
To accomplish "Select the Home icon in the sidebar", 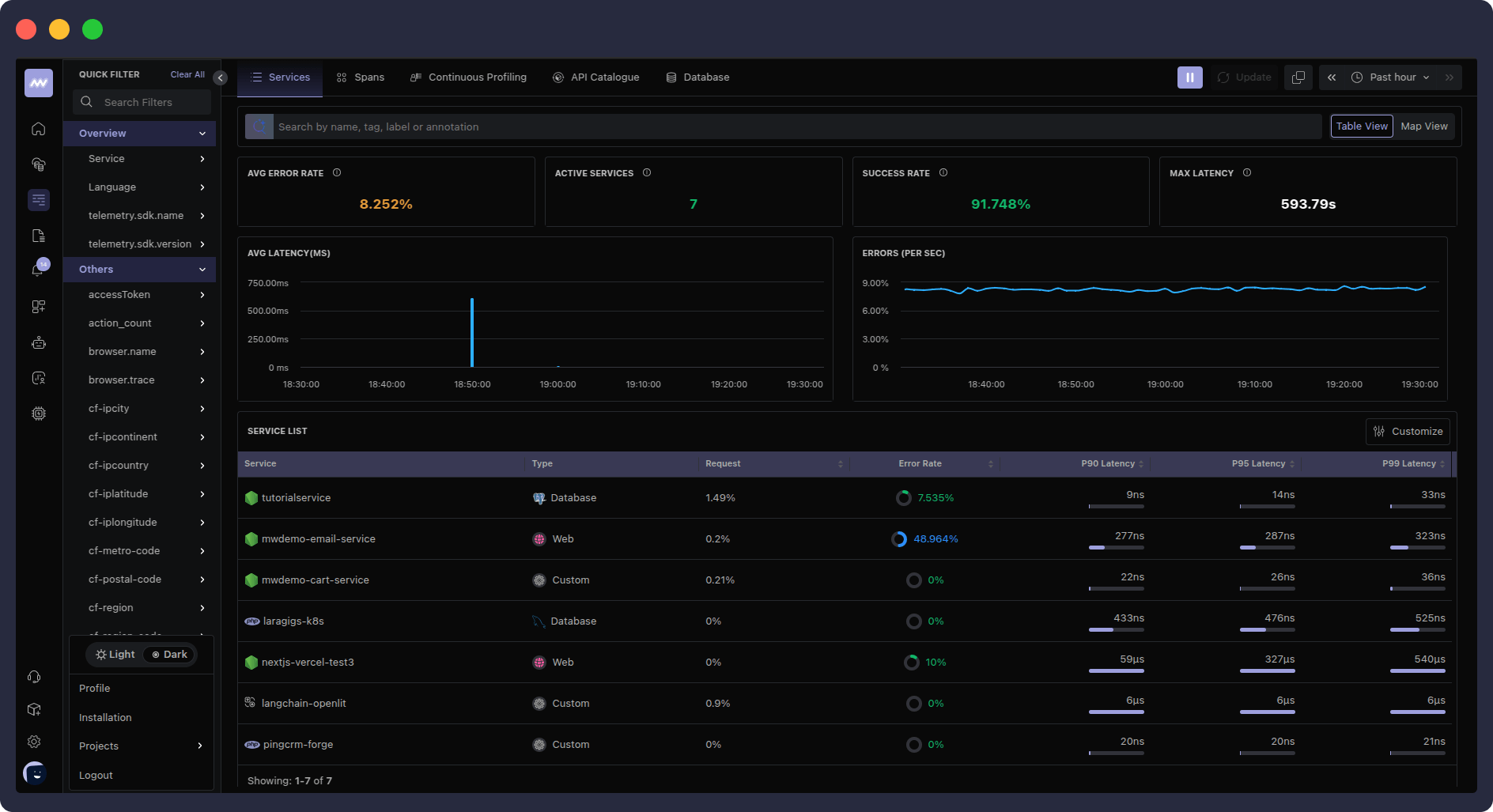I will click(38, 129).
